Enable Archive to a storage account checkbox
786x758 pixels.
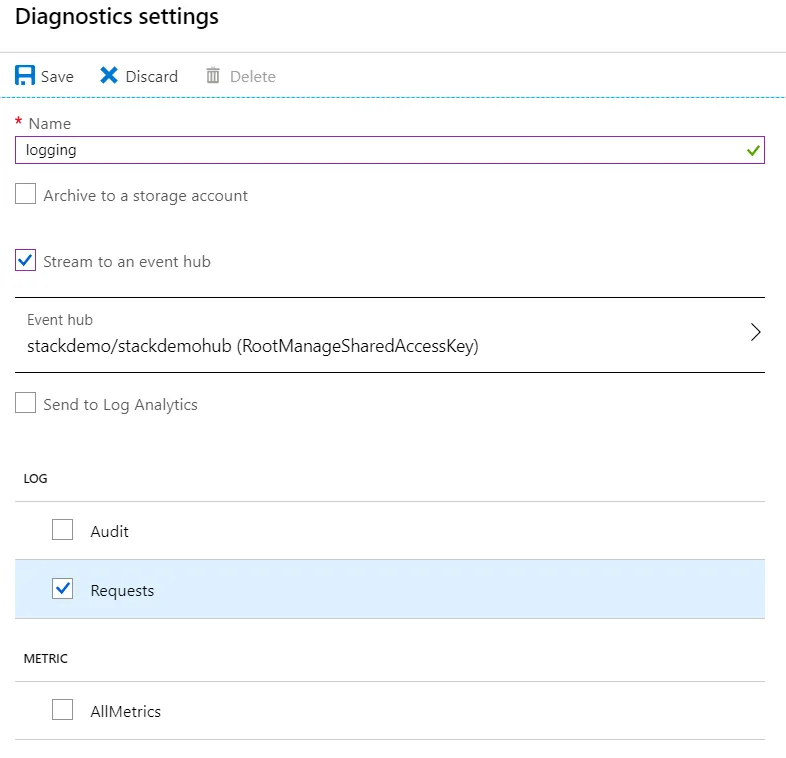pyautogui.click(x=26, y=195)
